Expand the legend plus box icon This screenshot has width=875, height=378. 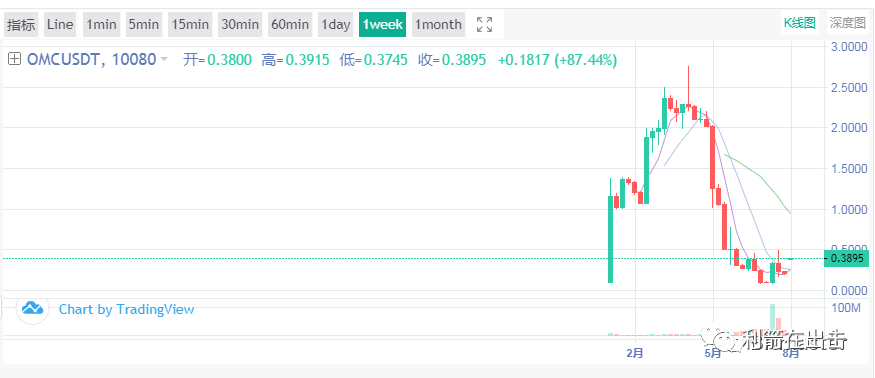(15, 59)
